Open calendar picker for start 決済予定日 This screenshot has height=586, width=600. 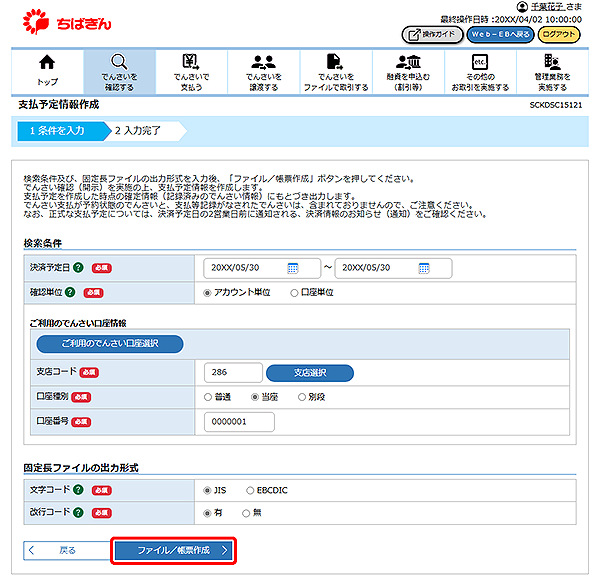[x=293, y=268]
